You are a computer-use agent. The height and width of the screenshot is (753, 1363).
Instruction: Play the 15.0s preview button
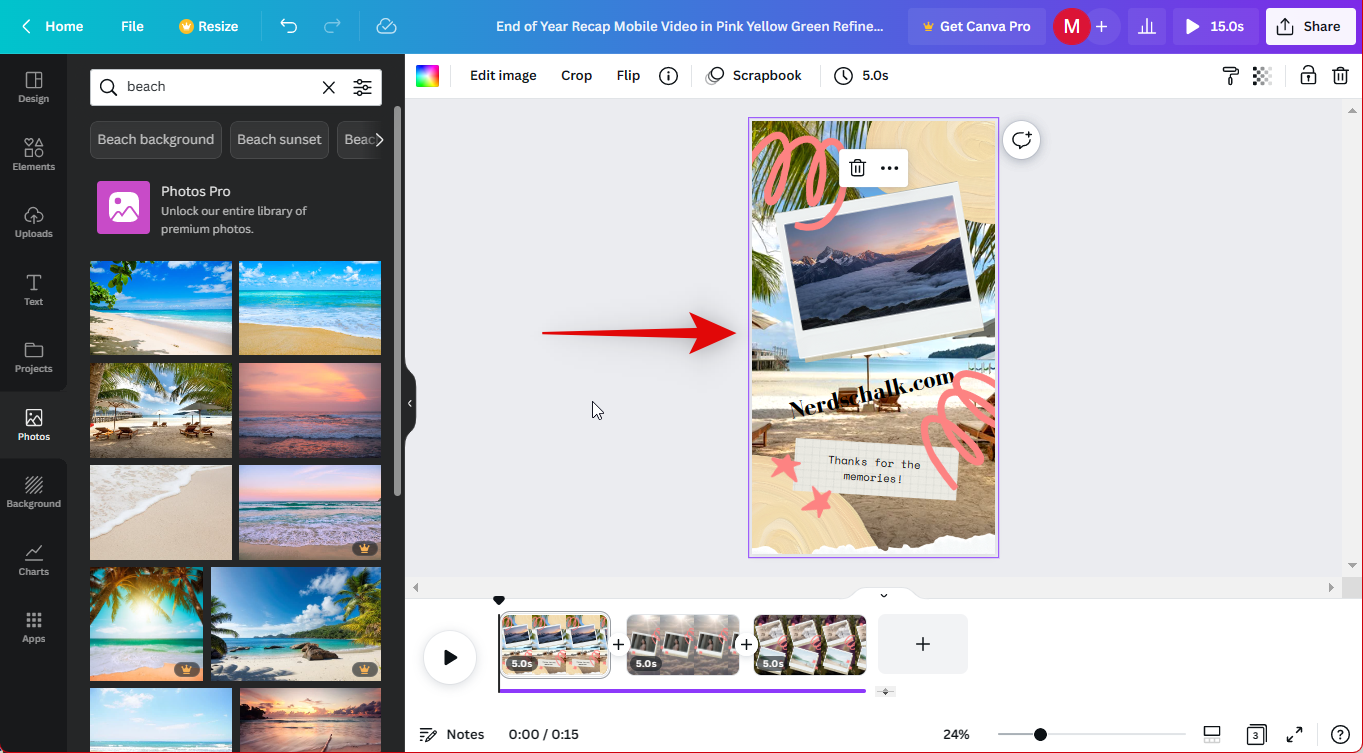(1215, 26)
